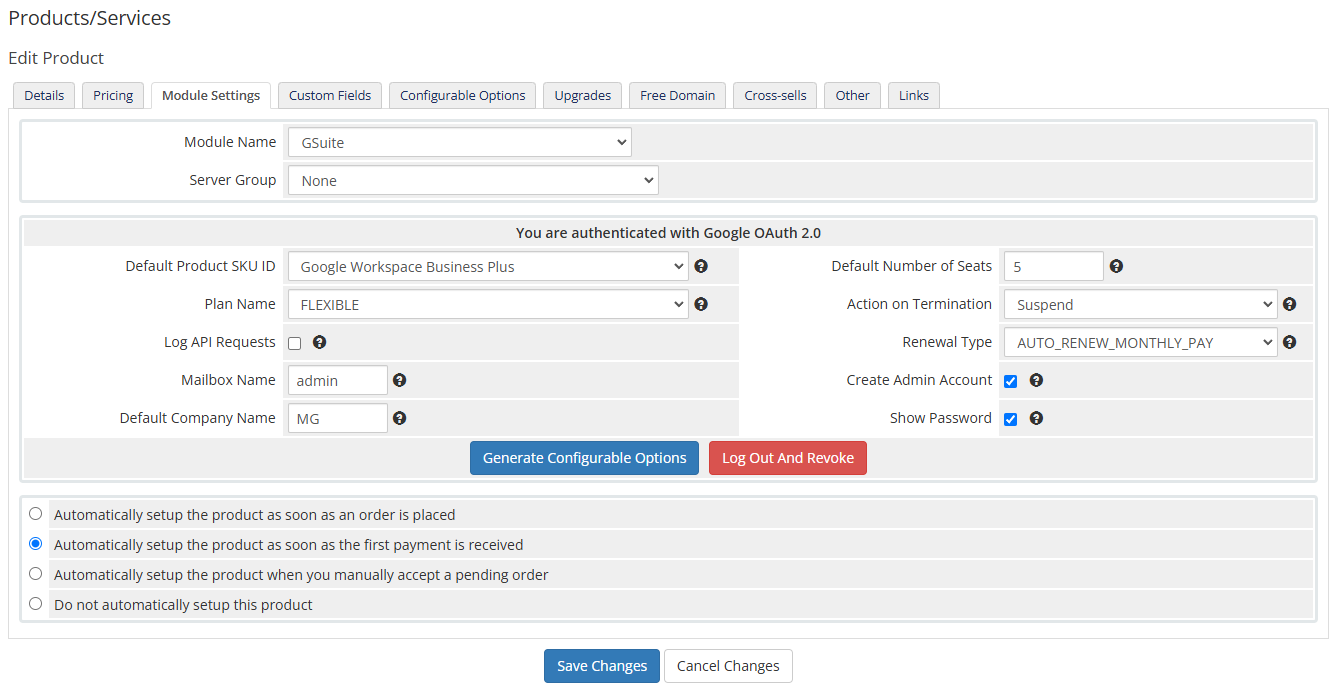Click help icon beside Default Company Name
The image size is (1337, 693).
point(399,418)
